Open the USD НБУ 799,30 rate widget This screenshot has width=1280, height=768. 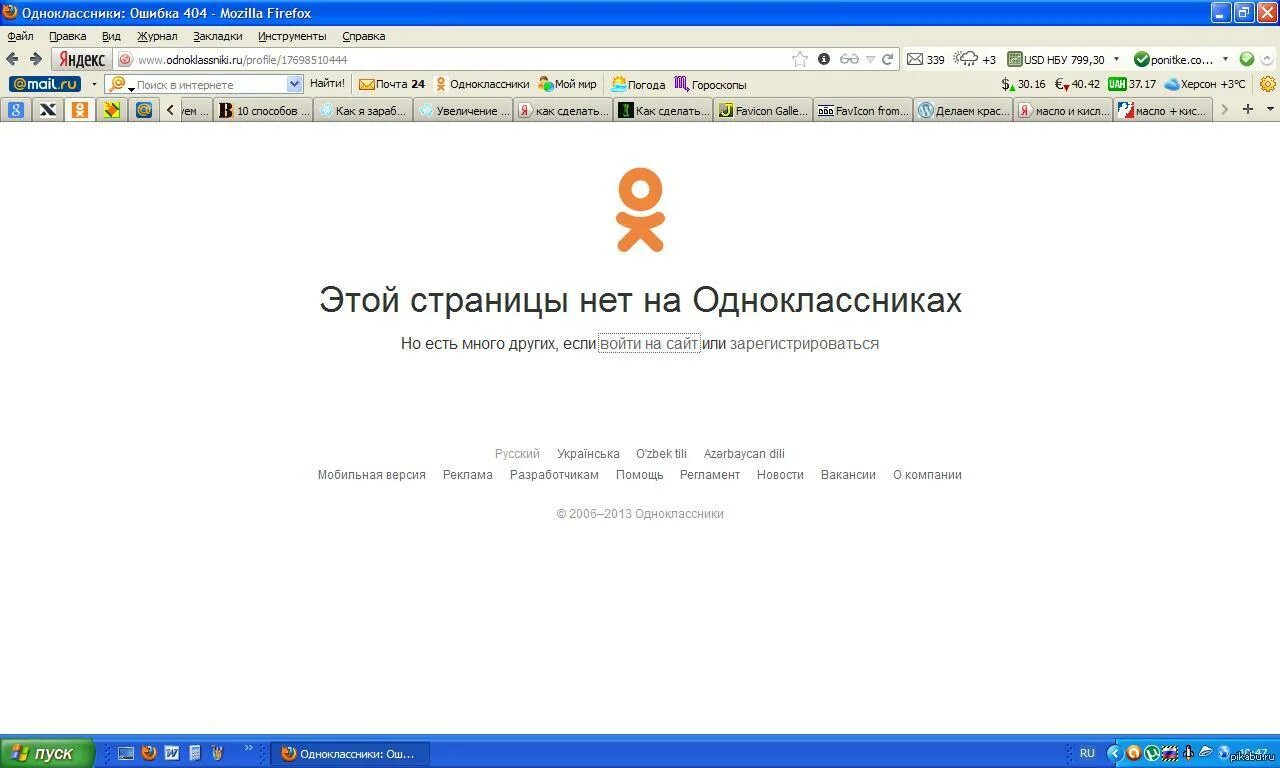pyautogui.click(x=1056, y=59)
